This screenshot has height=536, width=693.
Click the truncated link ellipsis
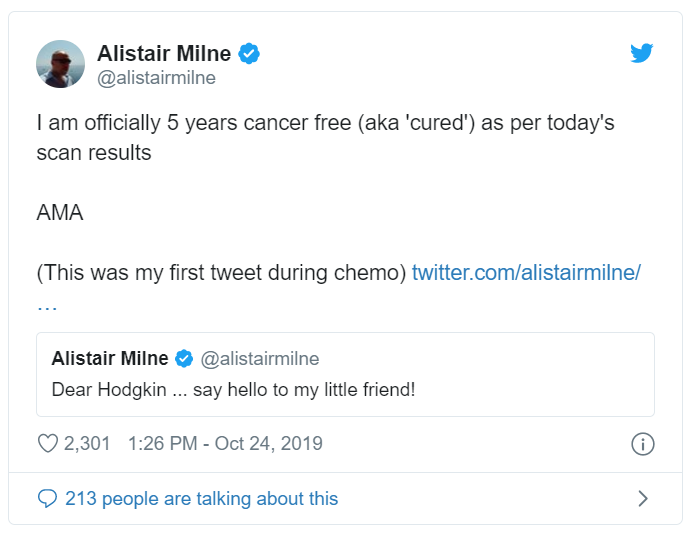tap(47, 307)
